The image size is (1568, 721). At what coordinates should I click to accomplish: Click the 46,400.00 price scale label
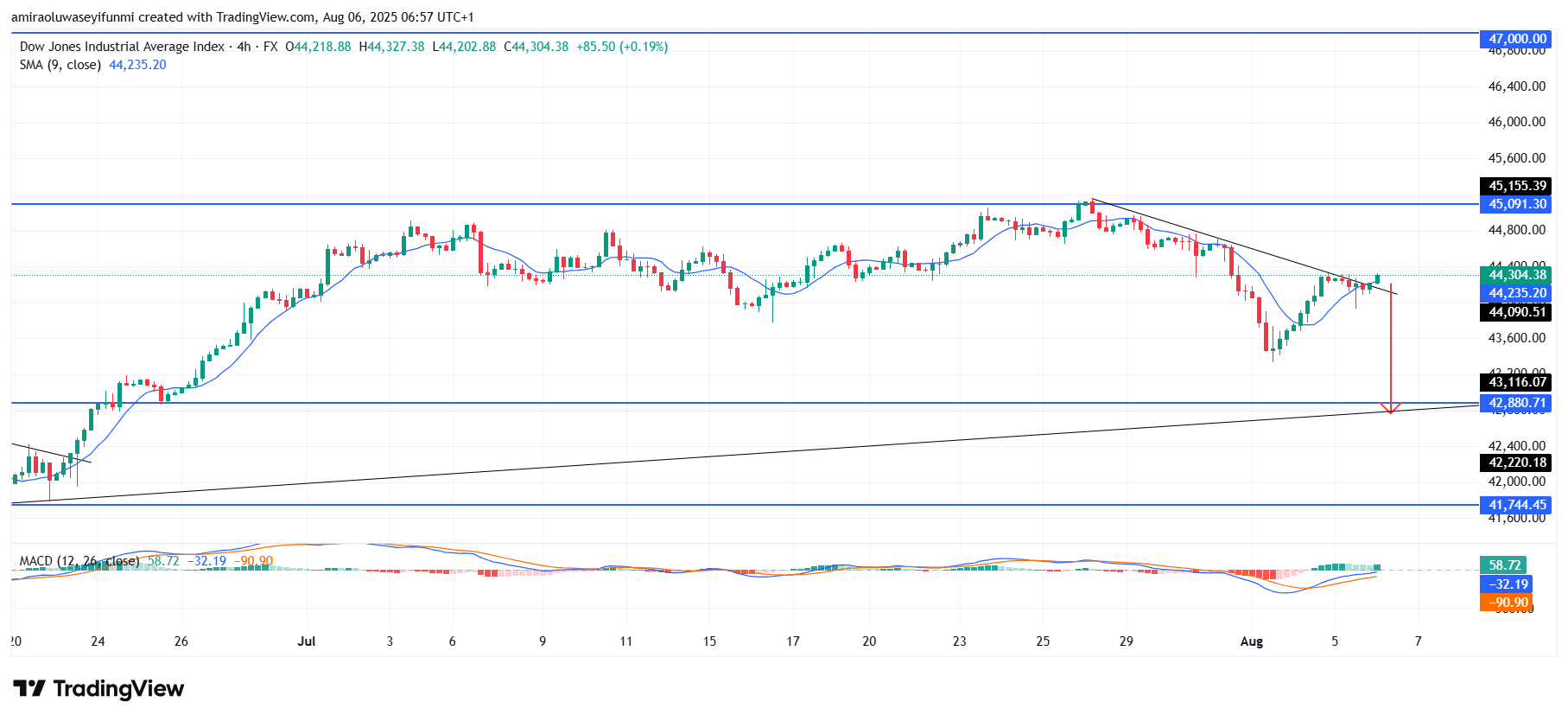(1517, 86)
